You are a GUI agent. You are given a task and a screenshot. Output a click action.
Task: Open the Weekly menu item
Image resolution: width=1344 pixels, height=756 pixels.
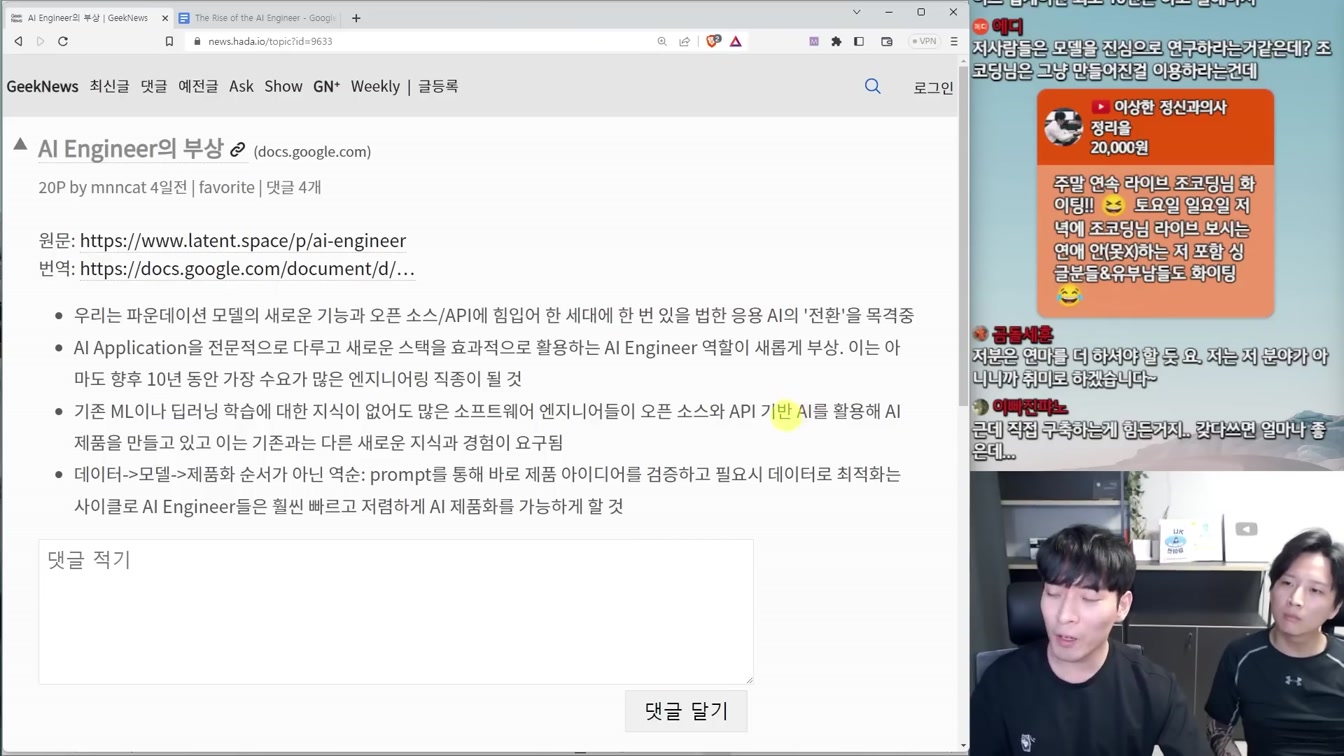[375, 86]
